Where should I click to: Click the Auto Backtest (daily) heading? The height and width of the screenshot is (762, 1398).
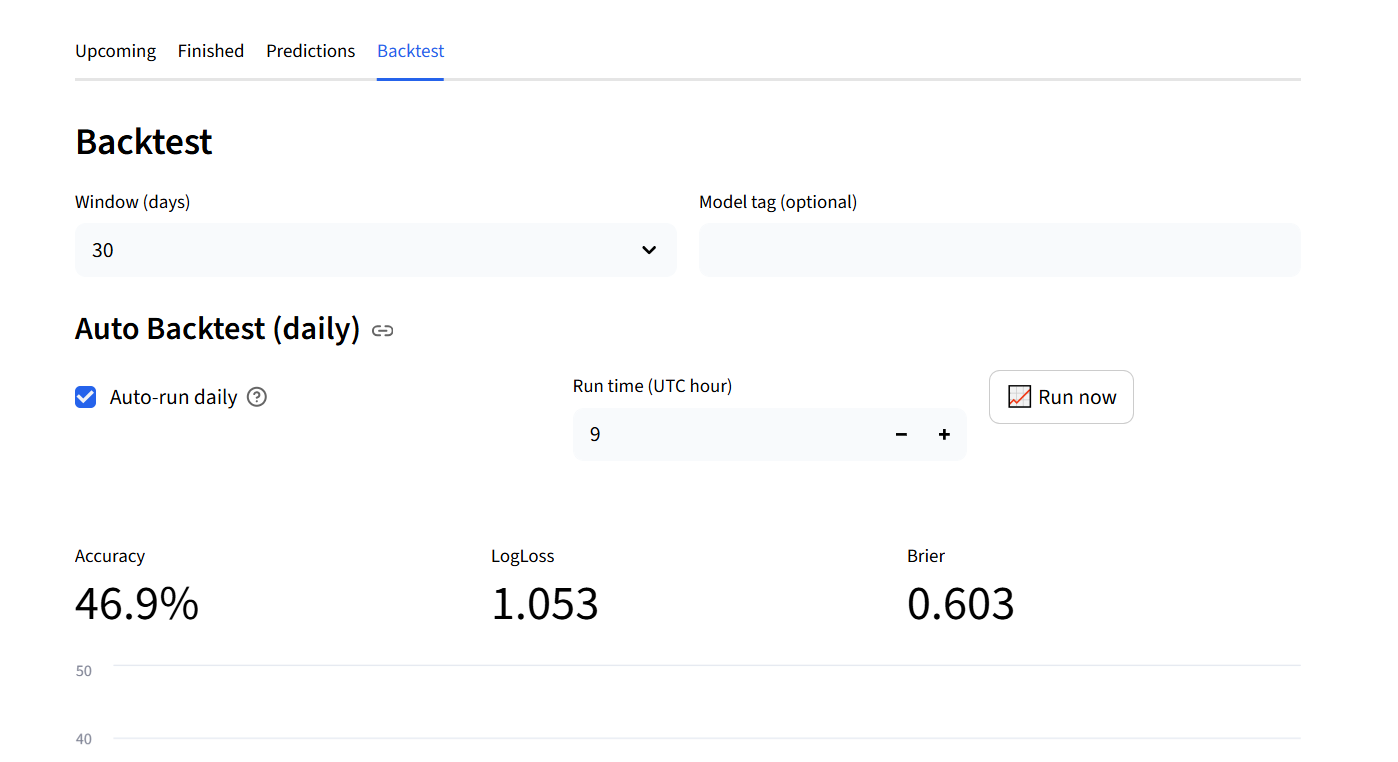(x=217, y=329)
